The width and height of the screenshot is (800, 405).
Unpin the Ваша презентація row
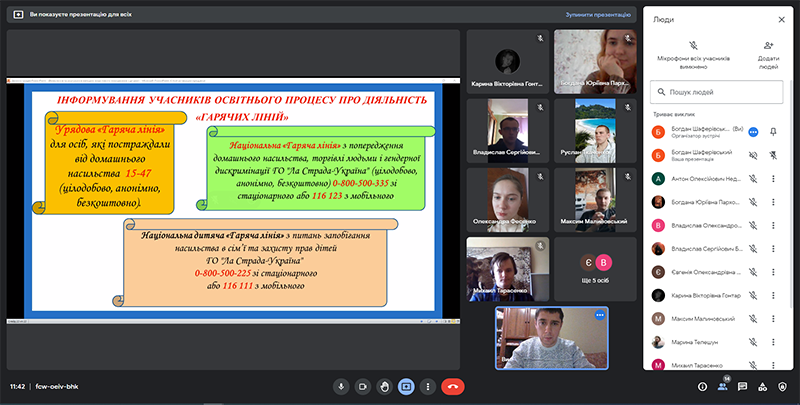(x=773, y=156)
